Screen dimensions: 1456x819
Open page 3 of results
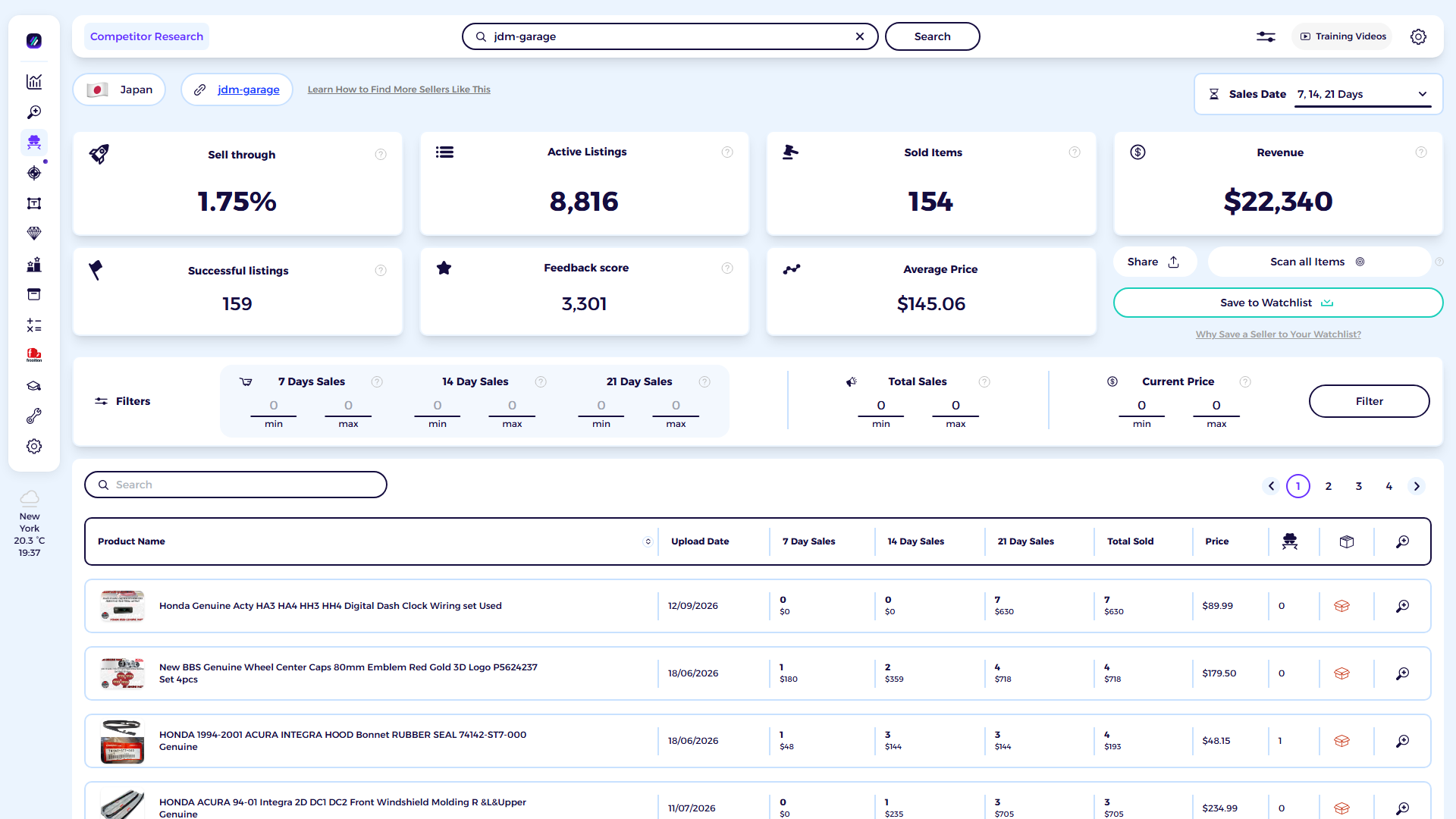(1359, 486)
